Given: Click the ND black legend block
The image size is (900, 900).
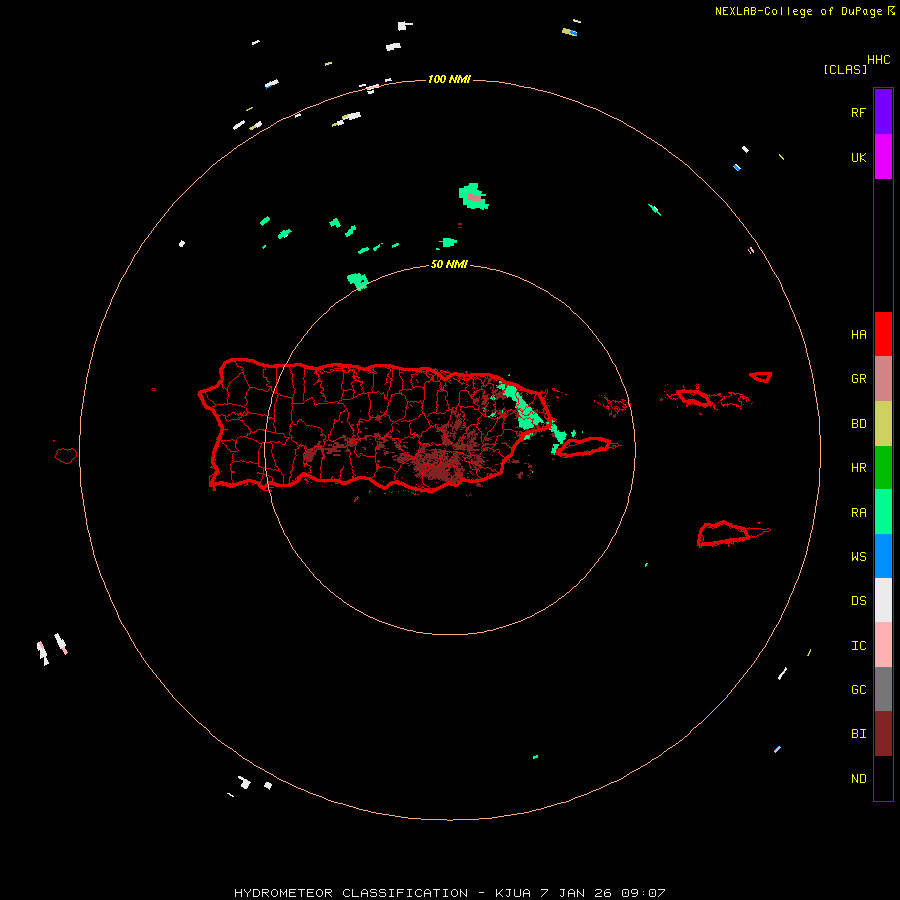Looking at the screenshot, I should tap(883, 778).
